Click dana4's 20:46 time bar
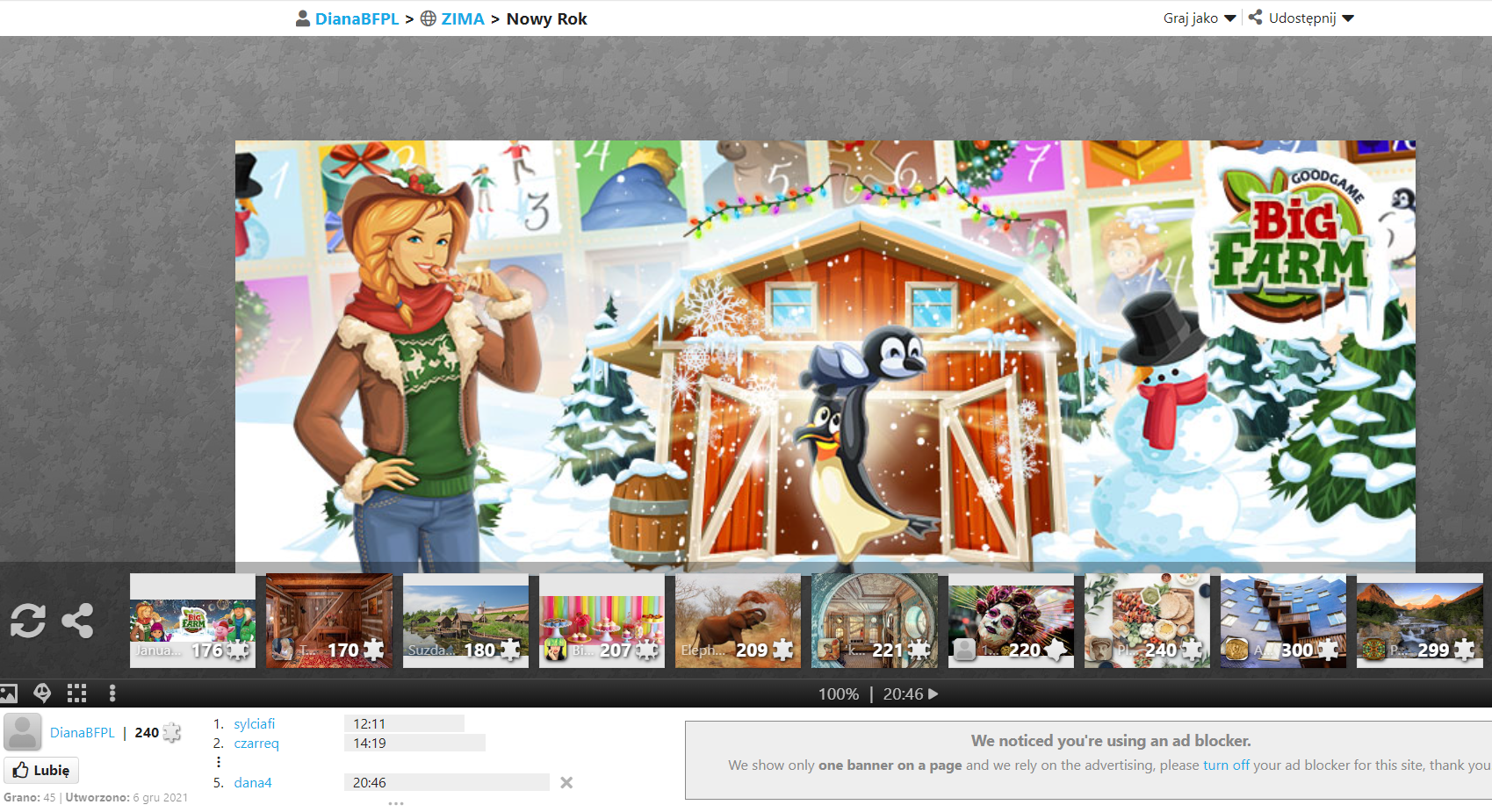Screen dimensions: 1492x812 (x=447, y=782)
